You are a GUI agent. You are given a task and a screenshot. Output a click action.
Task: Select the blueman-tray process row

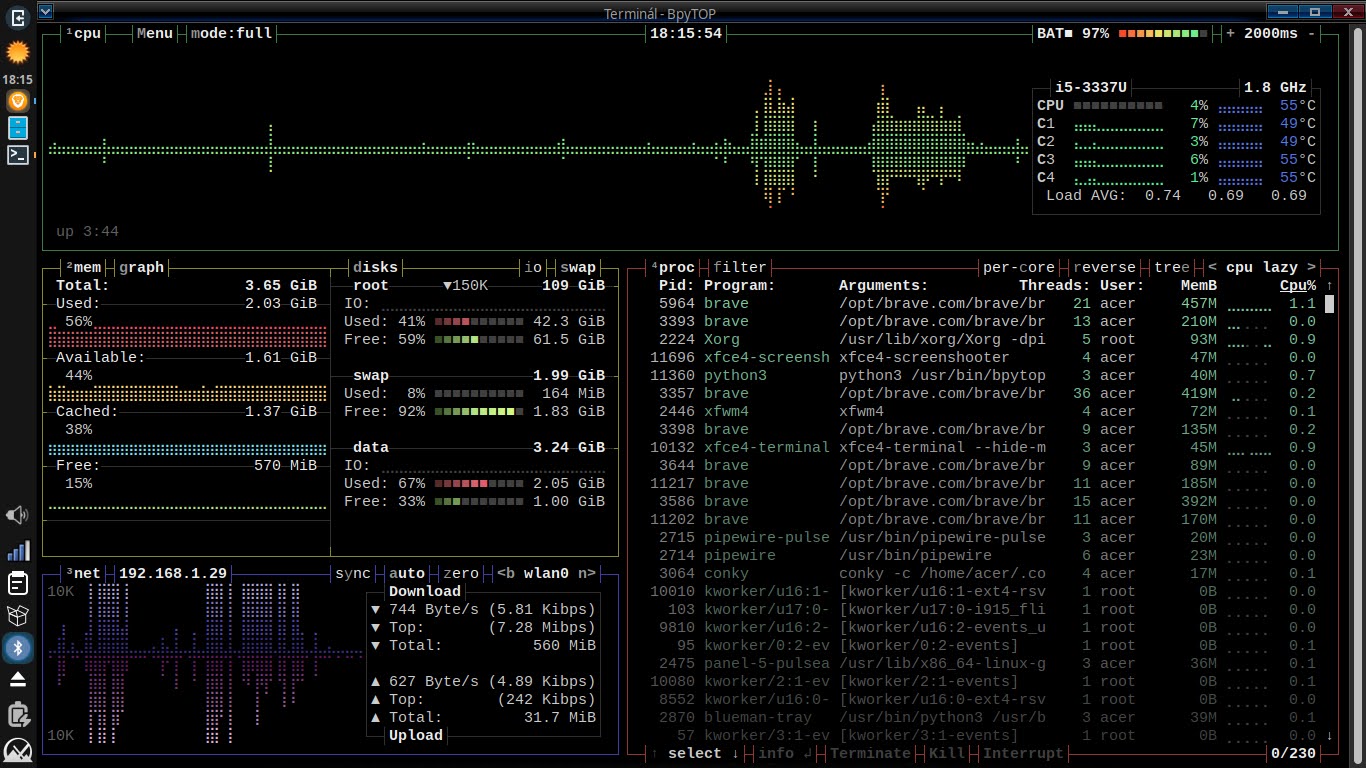983,717
